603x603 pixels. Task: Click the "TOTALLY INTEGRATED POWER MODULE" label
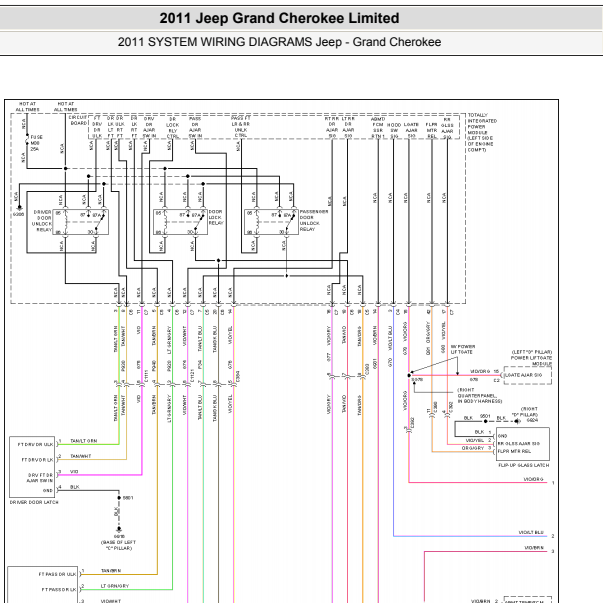coord(482,132)
